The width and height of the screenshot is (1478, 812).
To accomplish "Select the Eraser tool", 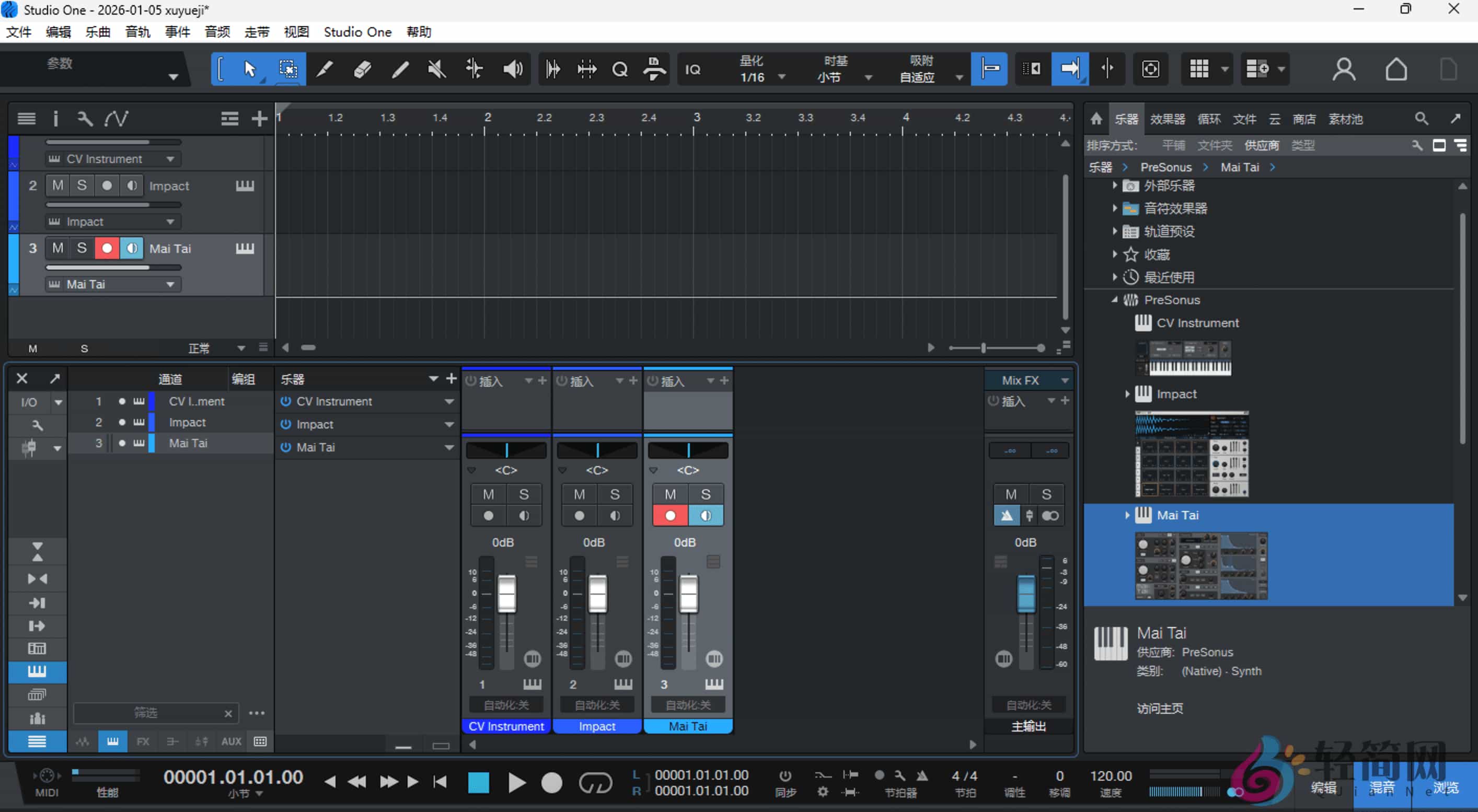I will point(362,69).
